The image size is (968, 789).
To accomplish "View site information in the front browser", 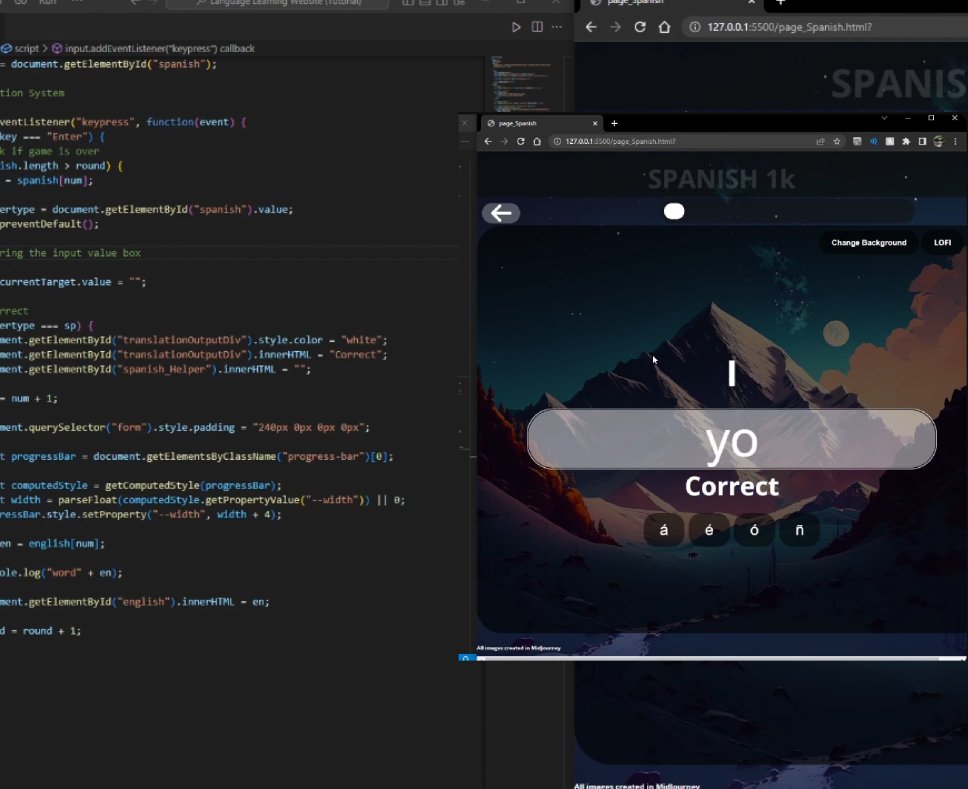I will [x=557, y=141].
